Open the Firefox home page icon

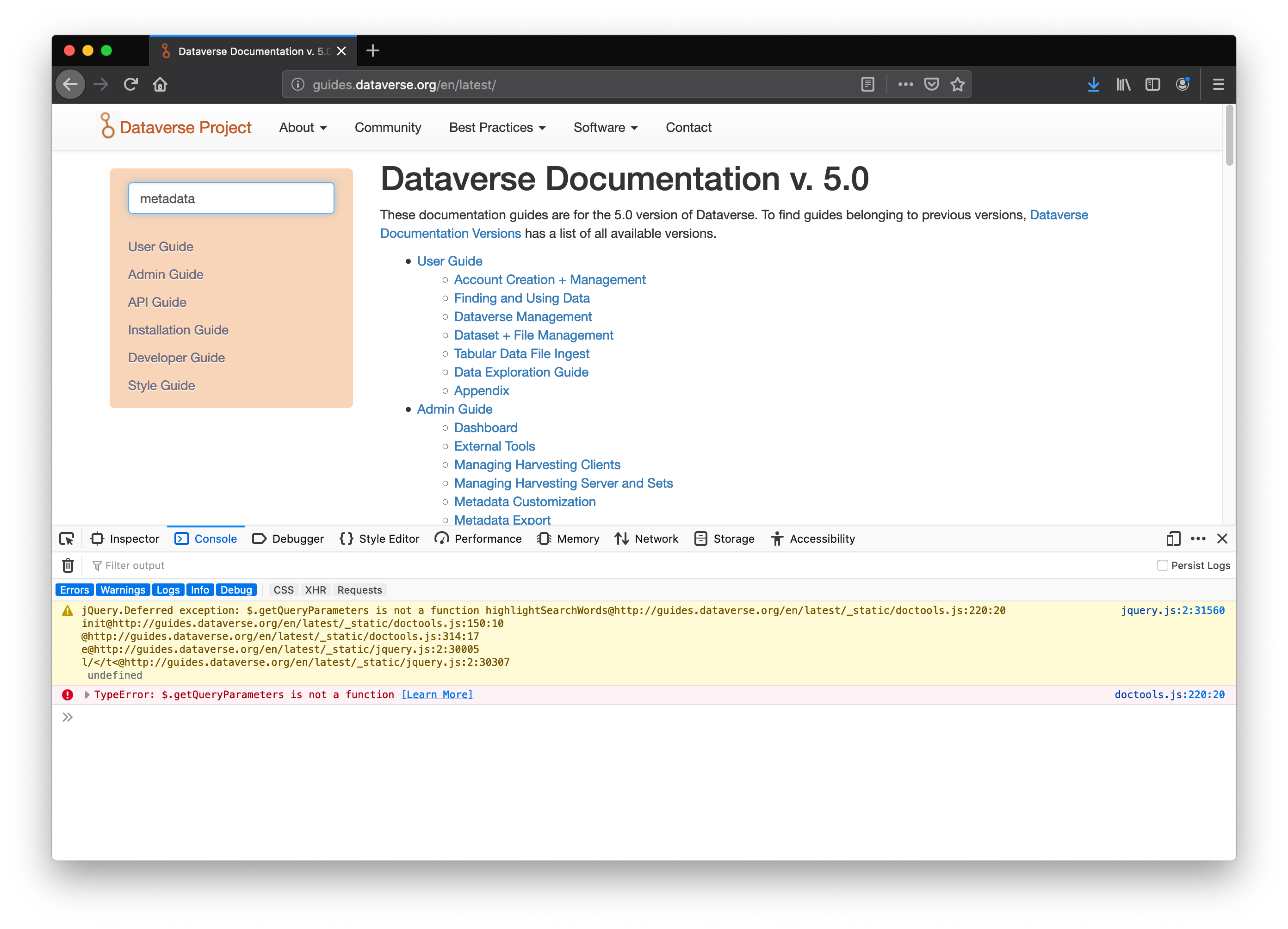(x=160, y=85)
